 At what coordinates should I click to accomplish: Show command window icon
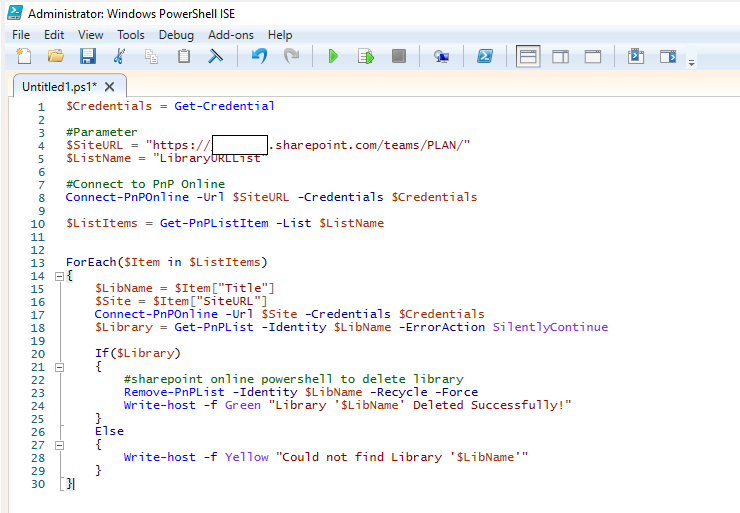click(636, 56)
